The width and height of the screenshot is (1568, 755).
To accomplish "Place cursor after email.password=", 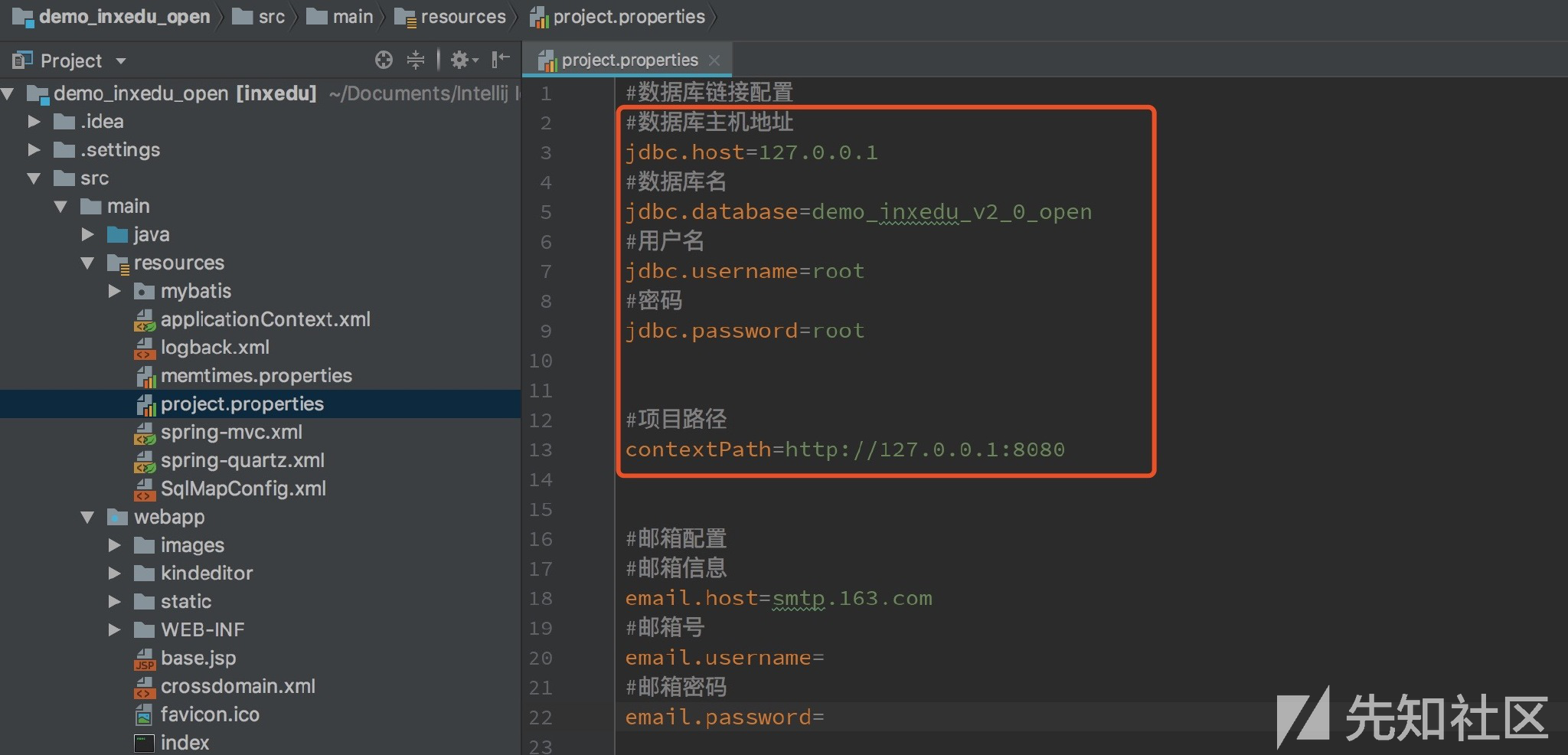I will 825,717.
